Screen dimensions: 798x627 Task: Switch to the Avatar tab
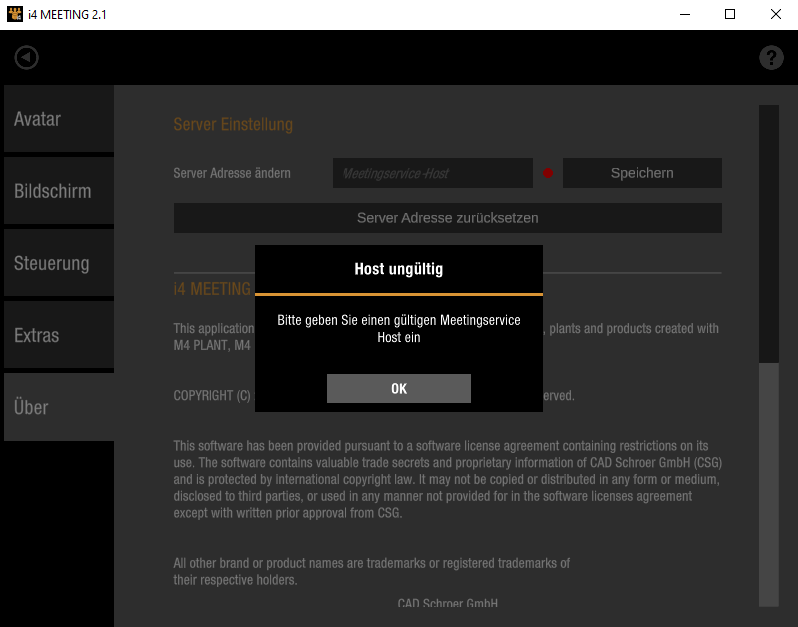[58, 119]
